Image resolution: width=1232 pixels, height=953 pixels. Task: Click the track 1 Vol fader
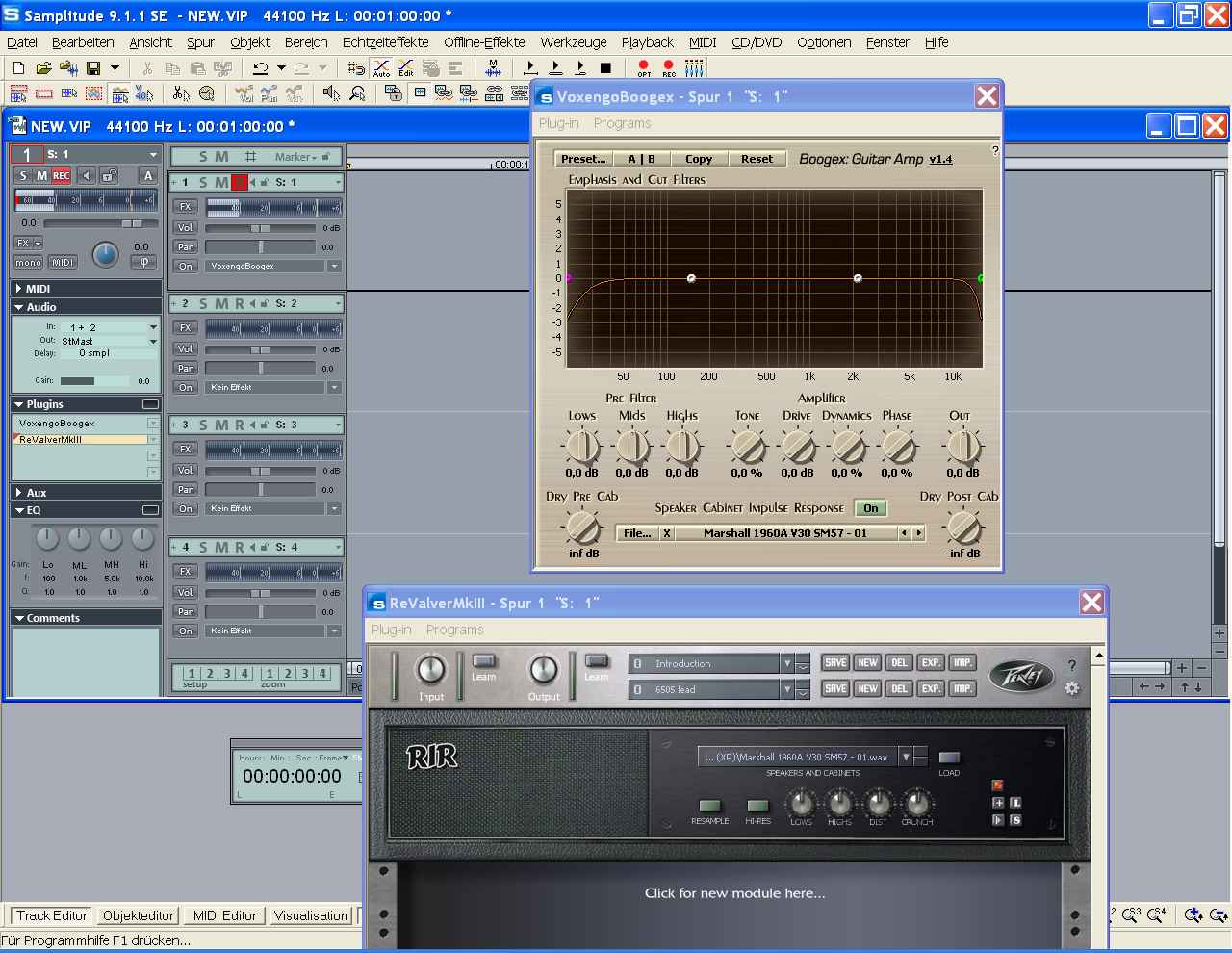(x=260, y=228)
